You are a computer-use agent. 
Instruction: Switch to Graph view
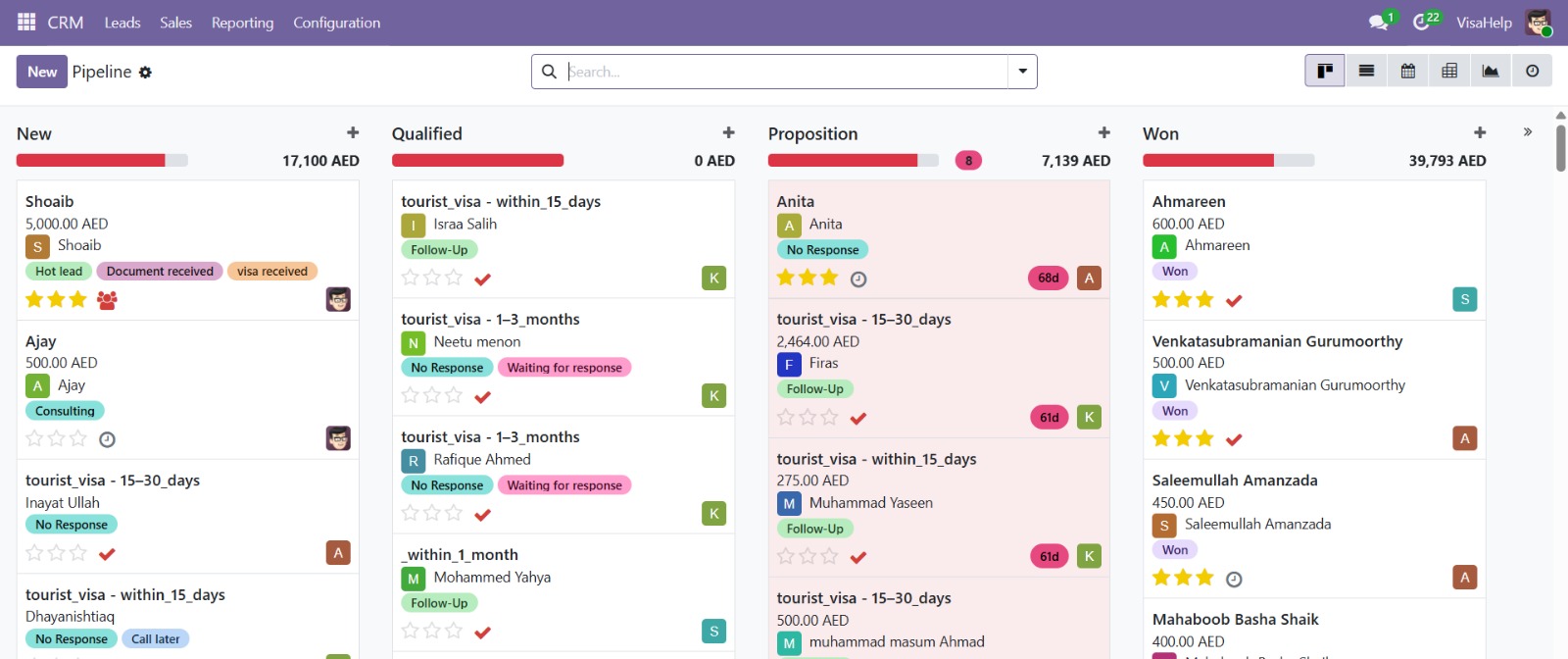click(x=1491, y=71)
